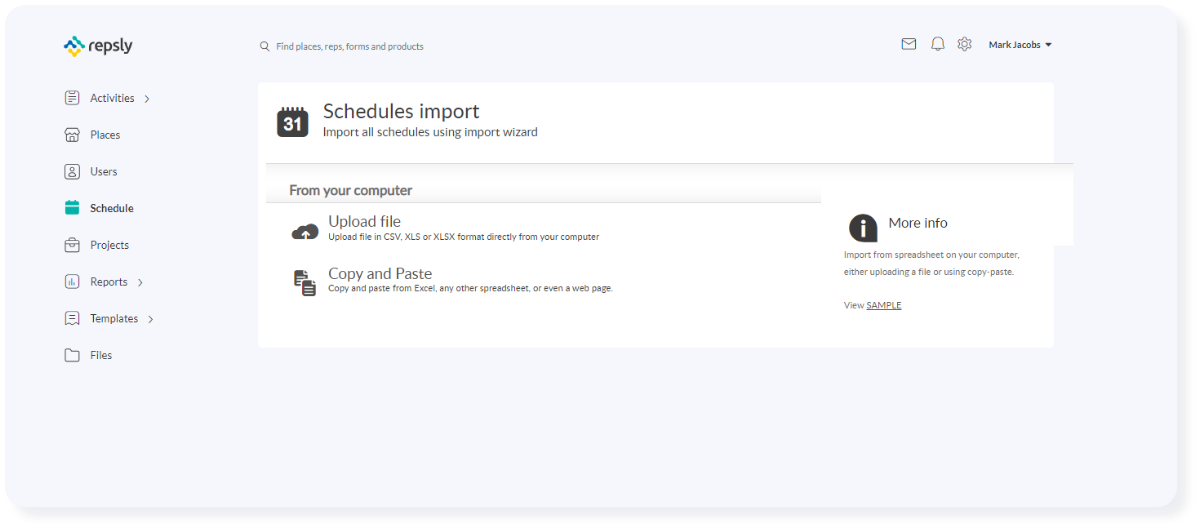Click the More info icon
The image size is (1202, 532).
[863, 227]
